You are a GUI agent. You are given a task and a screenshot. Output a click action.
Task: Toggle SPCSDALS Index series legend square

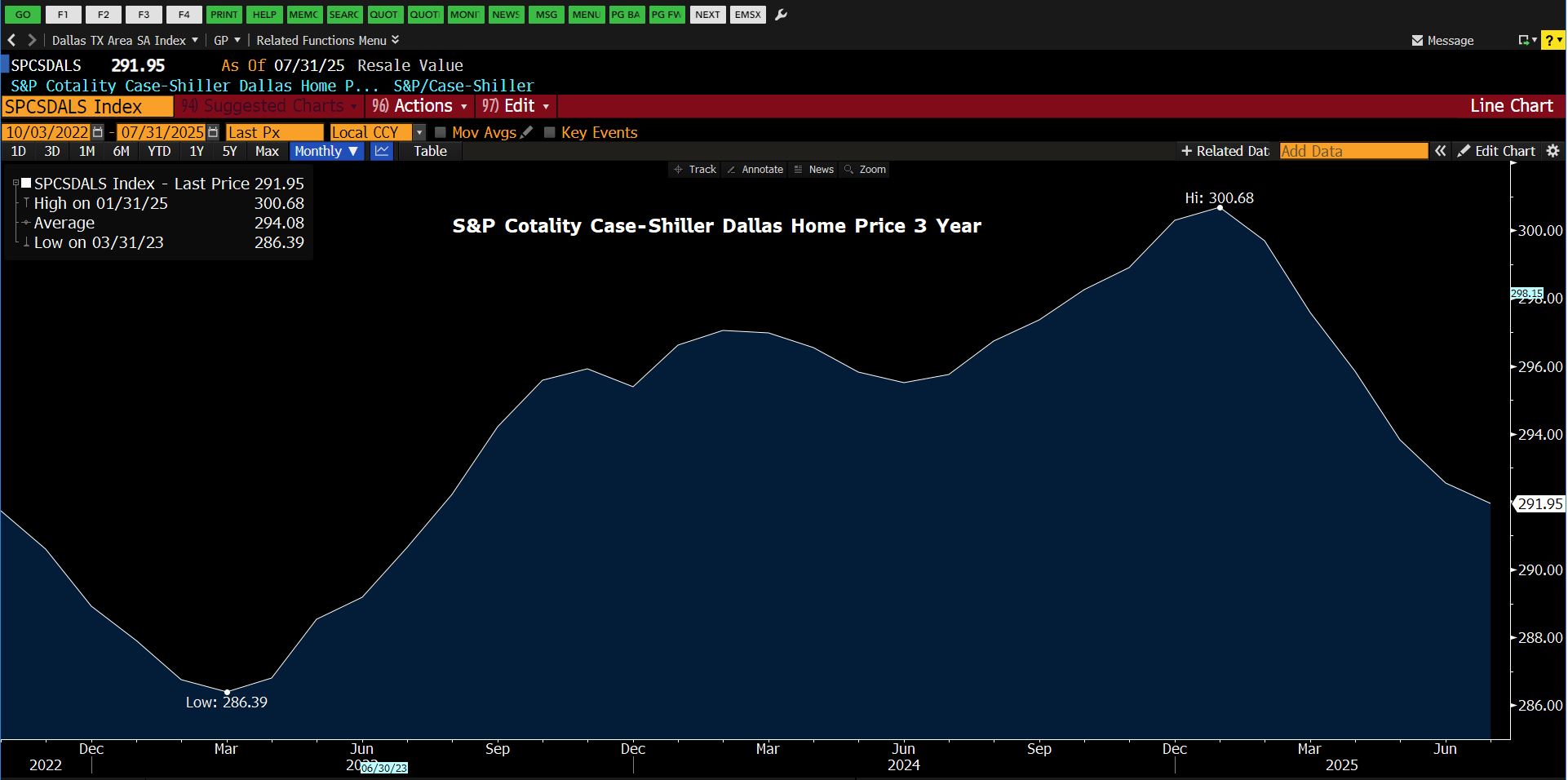26,184
